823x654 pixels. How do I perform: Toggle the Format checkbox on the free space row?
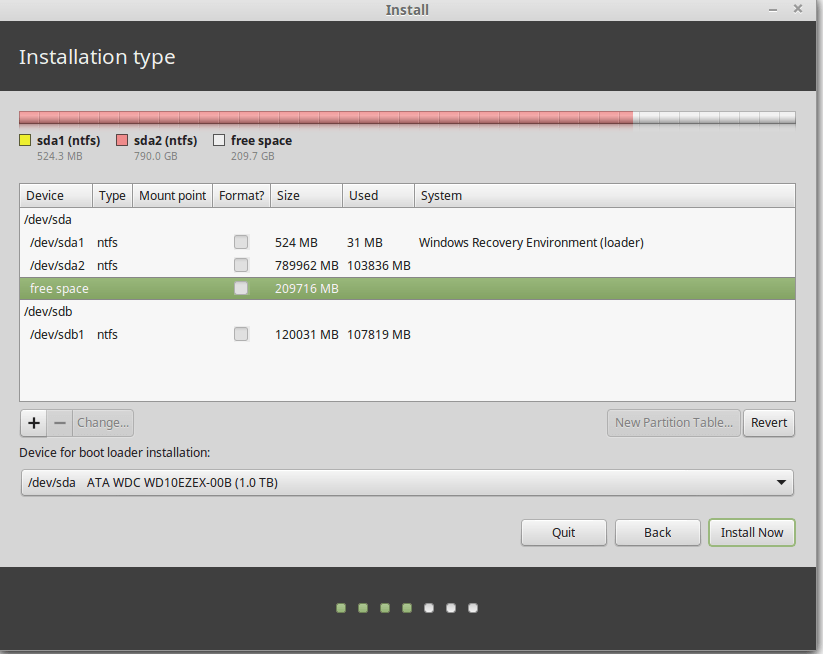(x=240, y=288)
